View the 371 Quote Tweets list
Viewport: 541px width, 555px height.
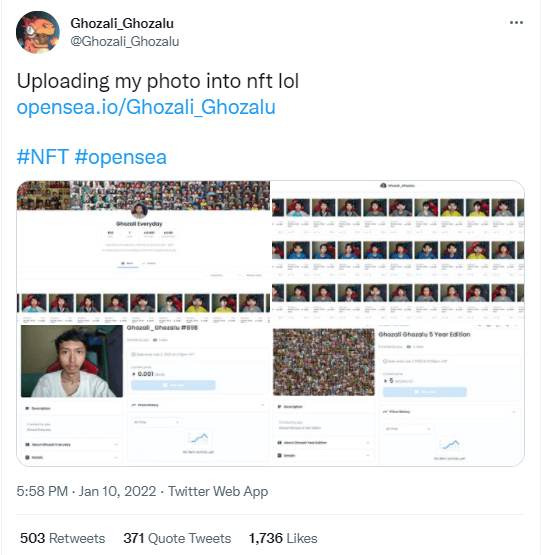coord(177,538)
